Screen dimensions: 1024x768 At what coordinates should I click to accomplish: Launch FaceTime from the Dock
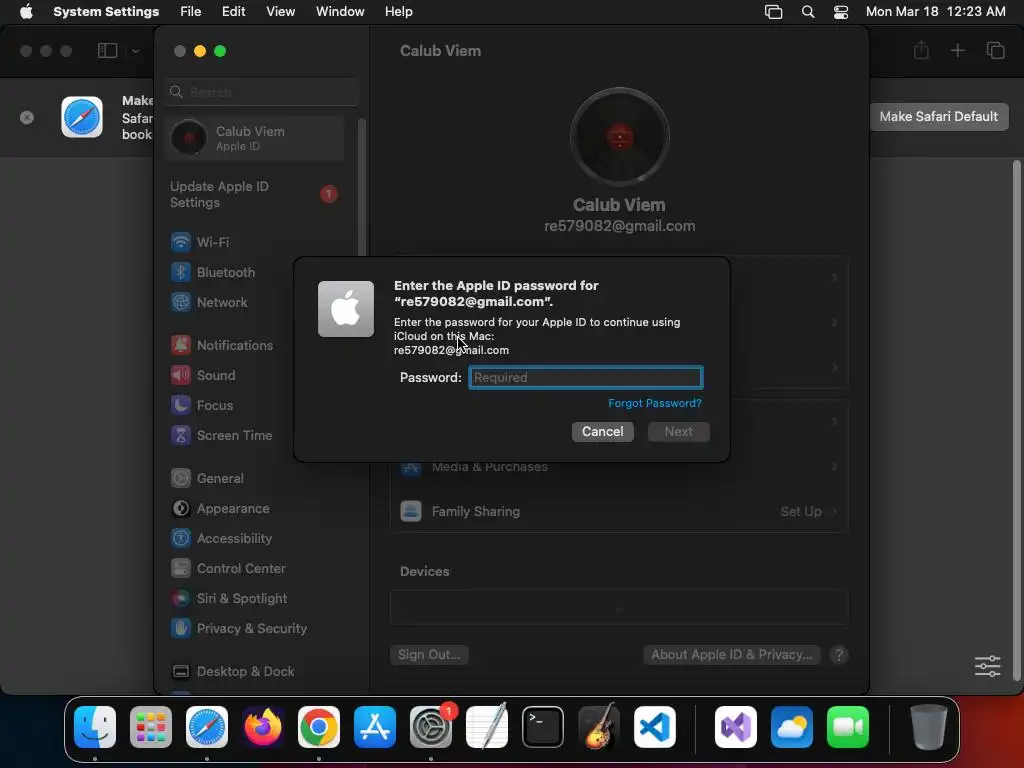point(848,727)
